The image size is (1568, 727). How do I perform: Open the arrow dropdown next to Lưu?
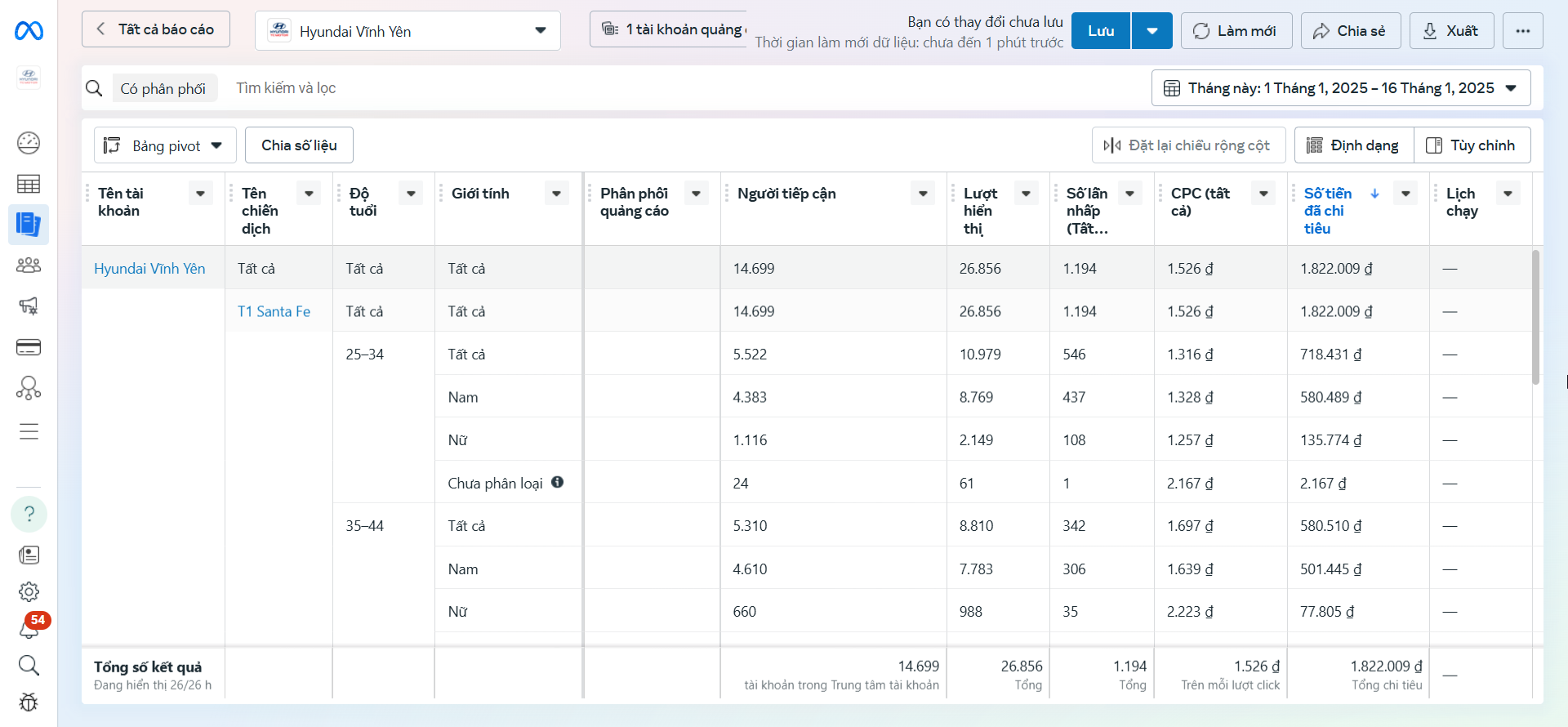(x=1151, y=31)
